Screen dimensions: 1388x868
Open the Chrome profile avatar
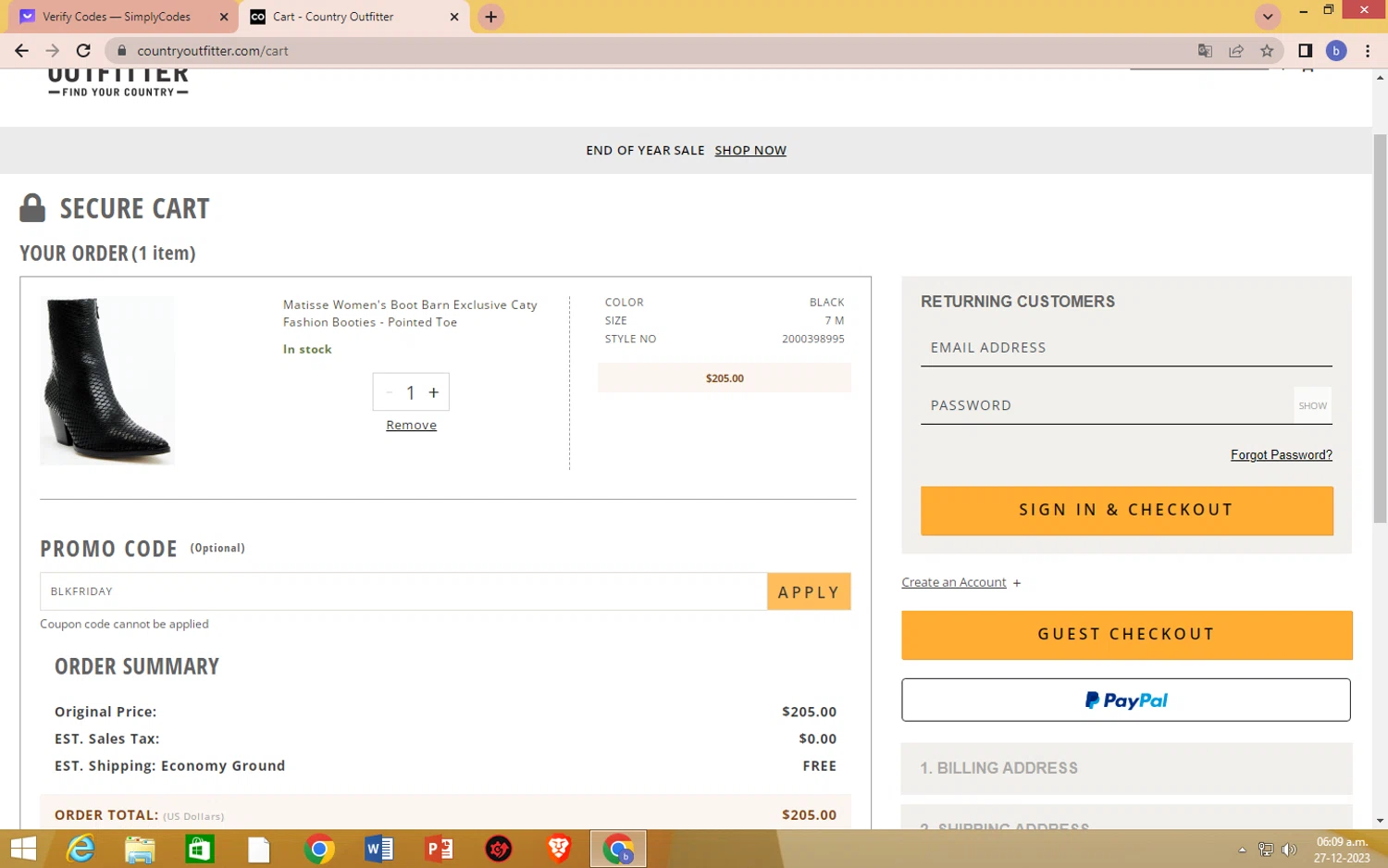click(1335, 51)
